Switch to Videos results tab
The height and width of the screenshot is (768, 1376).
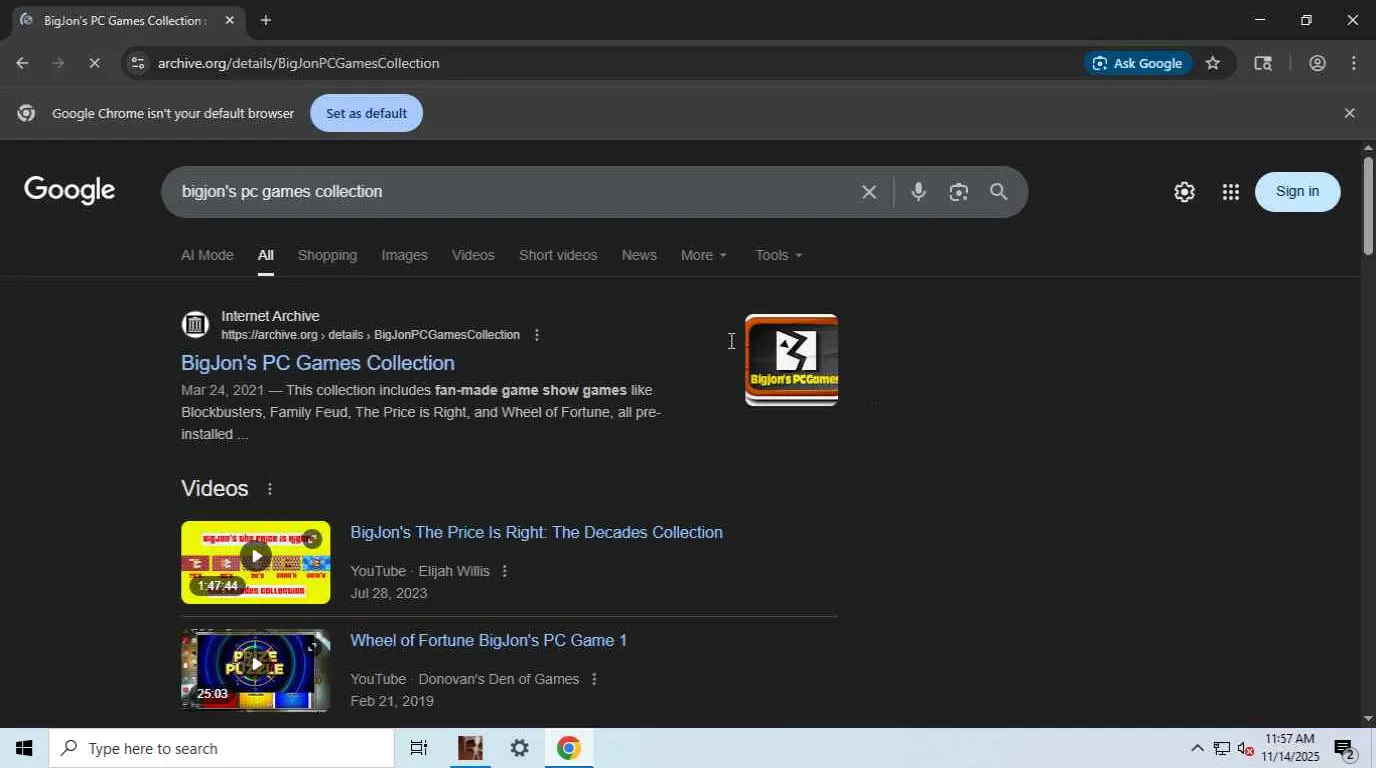tap(473, 255)
